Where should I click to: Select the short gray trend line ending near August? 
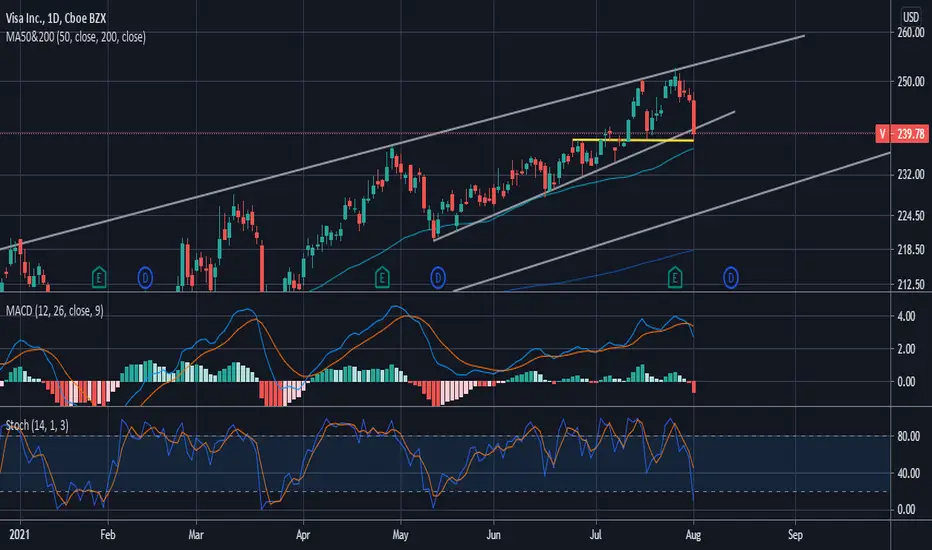pos(584,176)
